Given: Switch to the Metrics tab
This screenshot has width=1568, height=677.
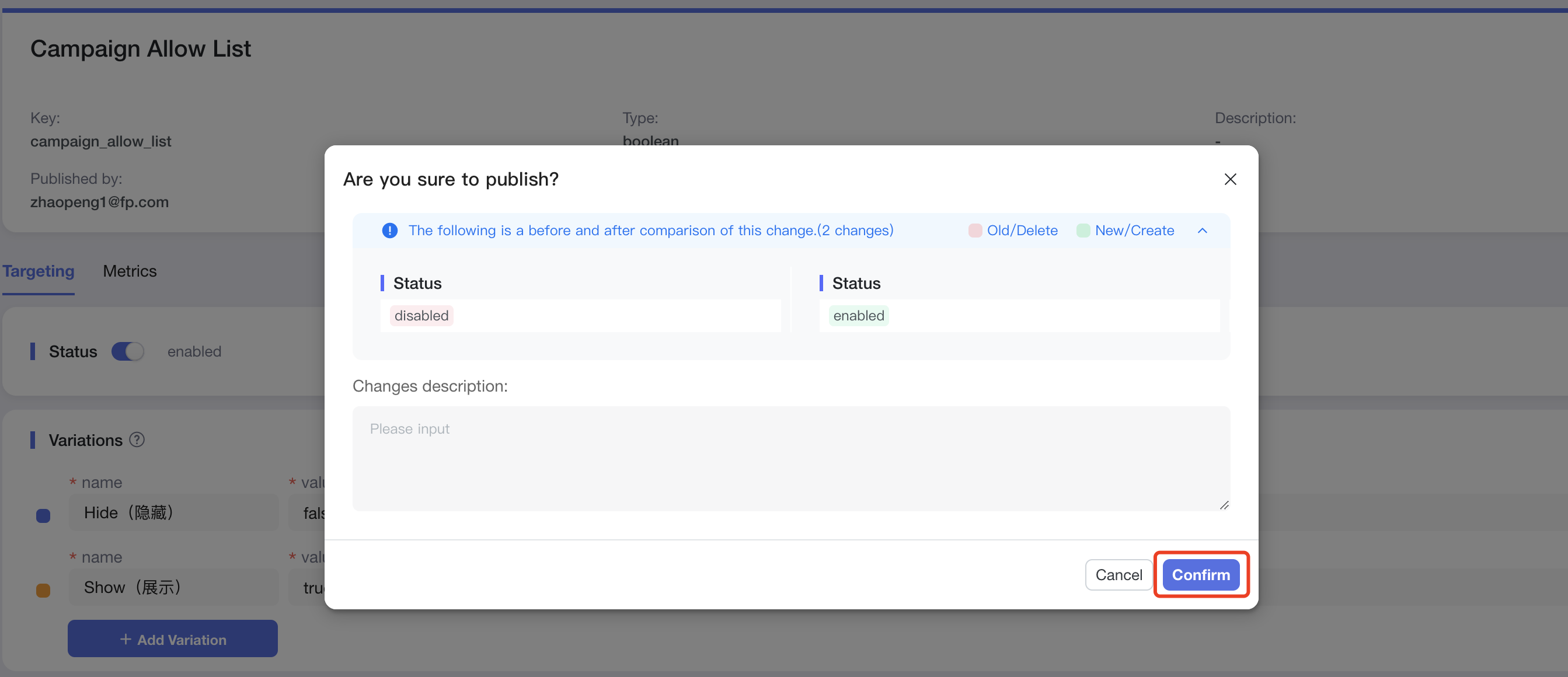Looking at the screenshot, I should [x=130, y=271].
